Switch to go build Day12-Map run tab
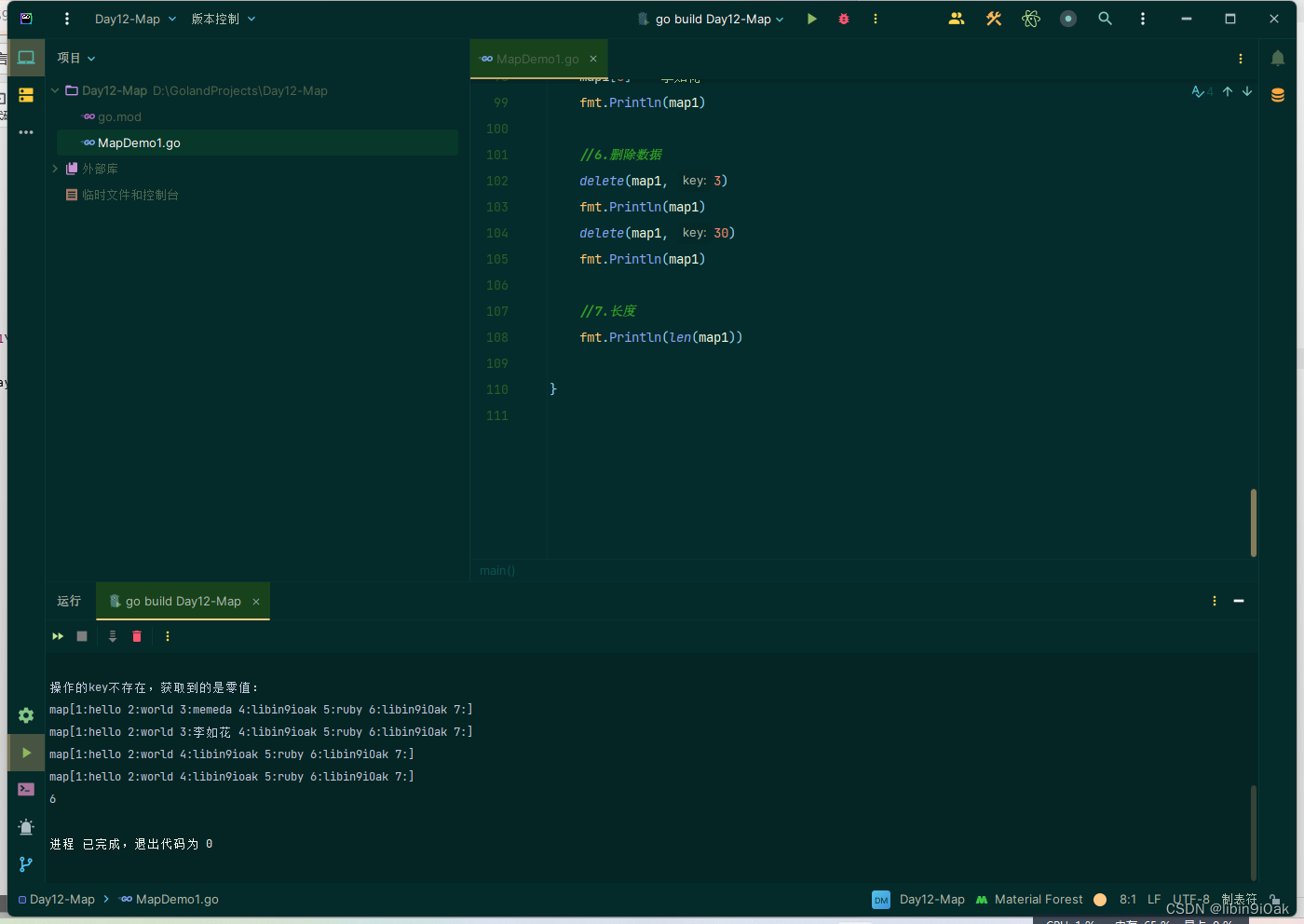This screenshot has width=1304, height=924. (183, 601)
